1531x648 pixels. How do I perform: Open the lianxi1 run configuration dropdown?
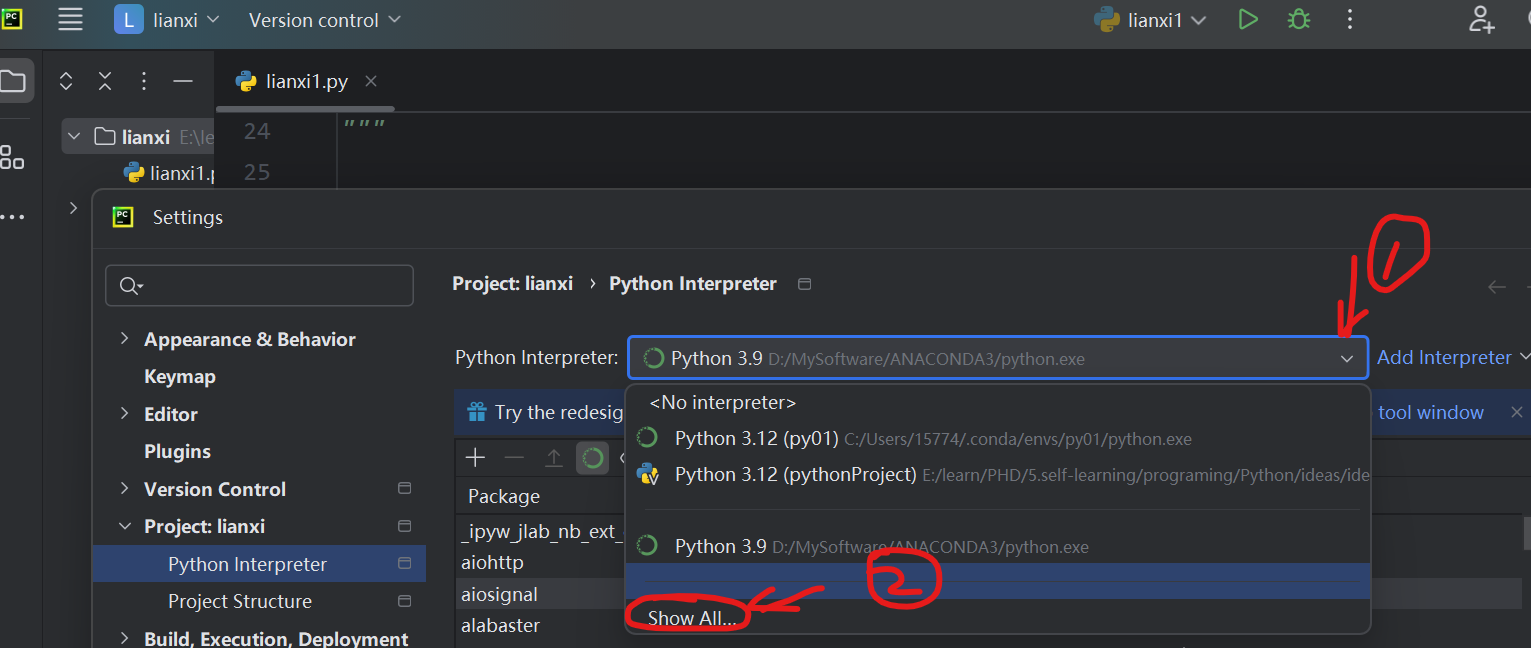click(1150, 20)
